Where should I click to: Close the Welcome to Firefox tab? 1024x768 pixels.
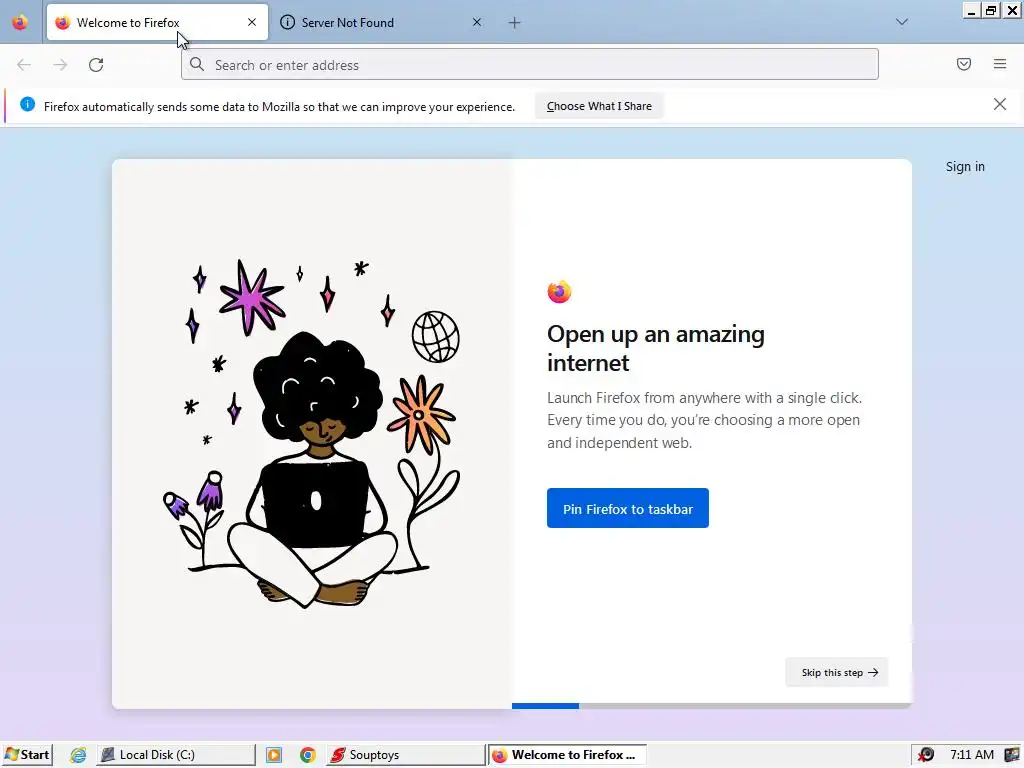tap(252, 22)
